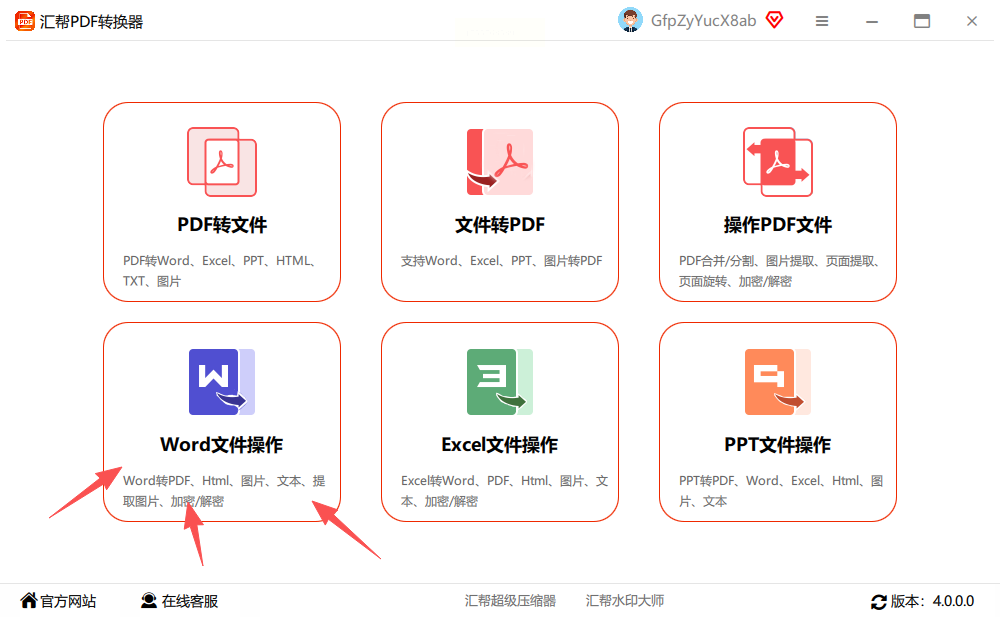The height and width of the screenshot is (617, 1000).
Task: Choose the PPT文件操作 card title
Action: 777,445
